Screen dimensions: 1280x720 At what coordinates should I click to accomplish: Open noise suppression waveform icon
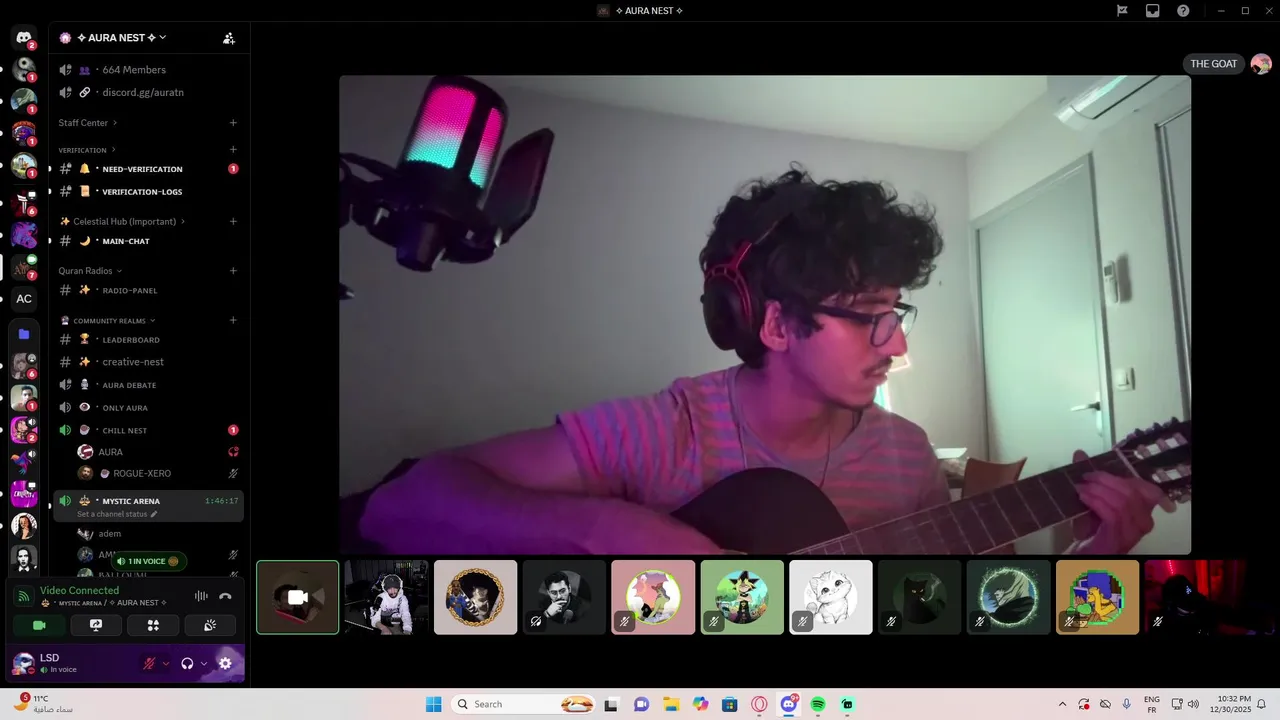(x=201, y=596)
